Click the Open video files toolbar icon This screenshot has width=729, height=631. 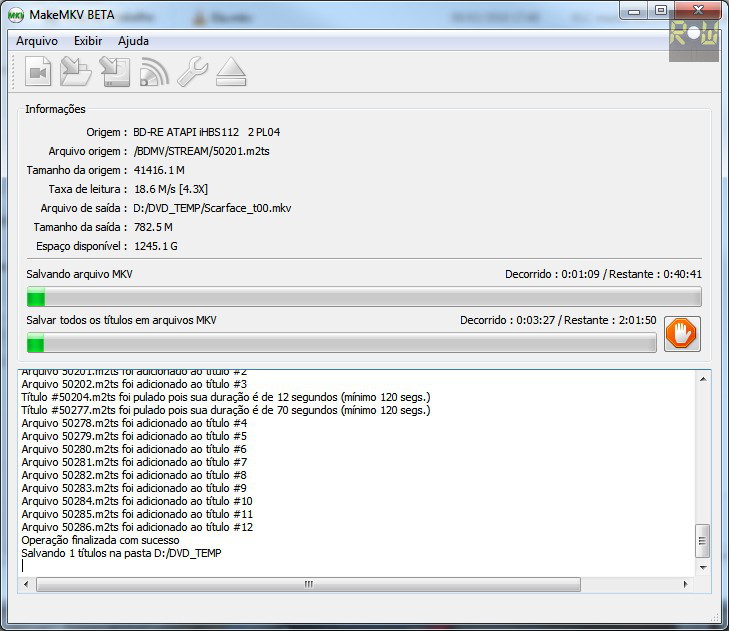tap(38, 71)
